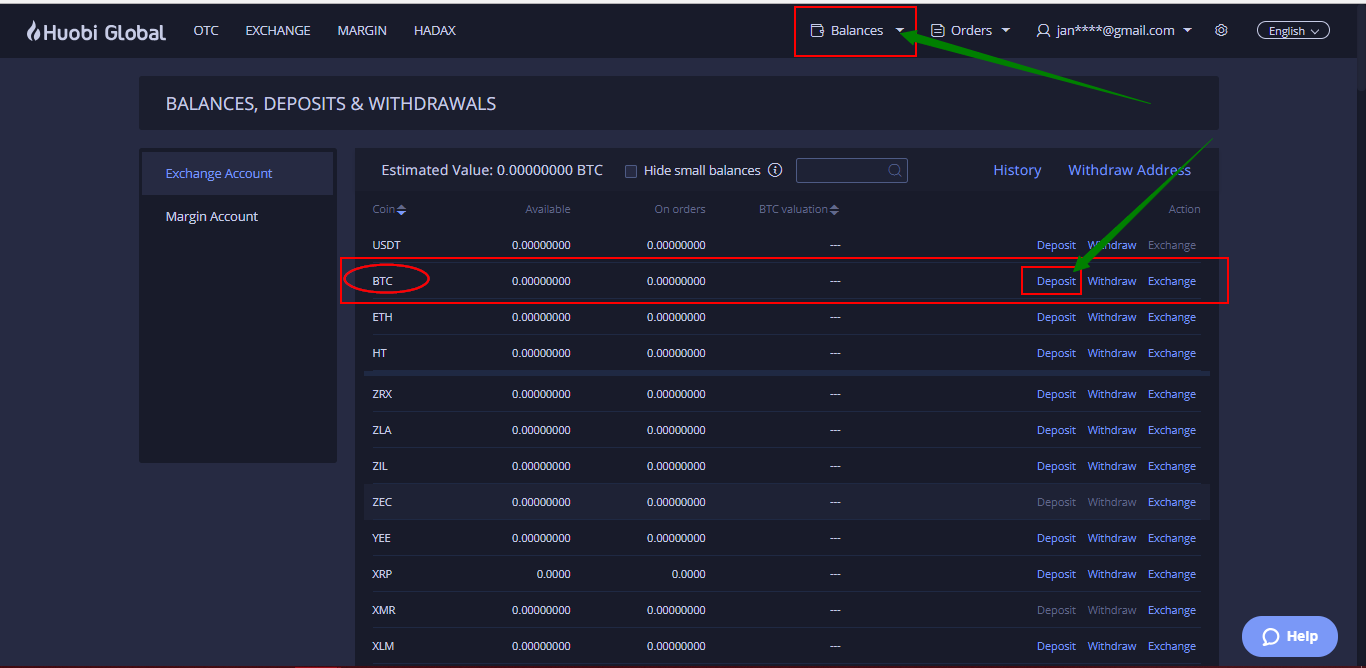Image resolution: width=1366 pixels, height=668 pixels.
Task: Click Deposit in the ETH row
Action: [x=1056, y=317]
